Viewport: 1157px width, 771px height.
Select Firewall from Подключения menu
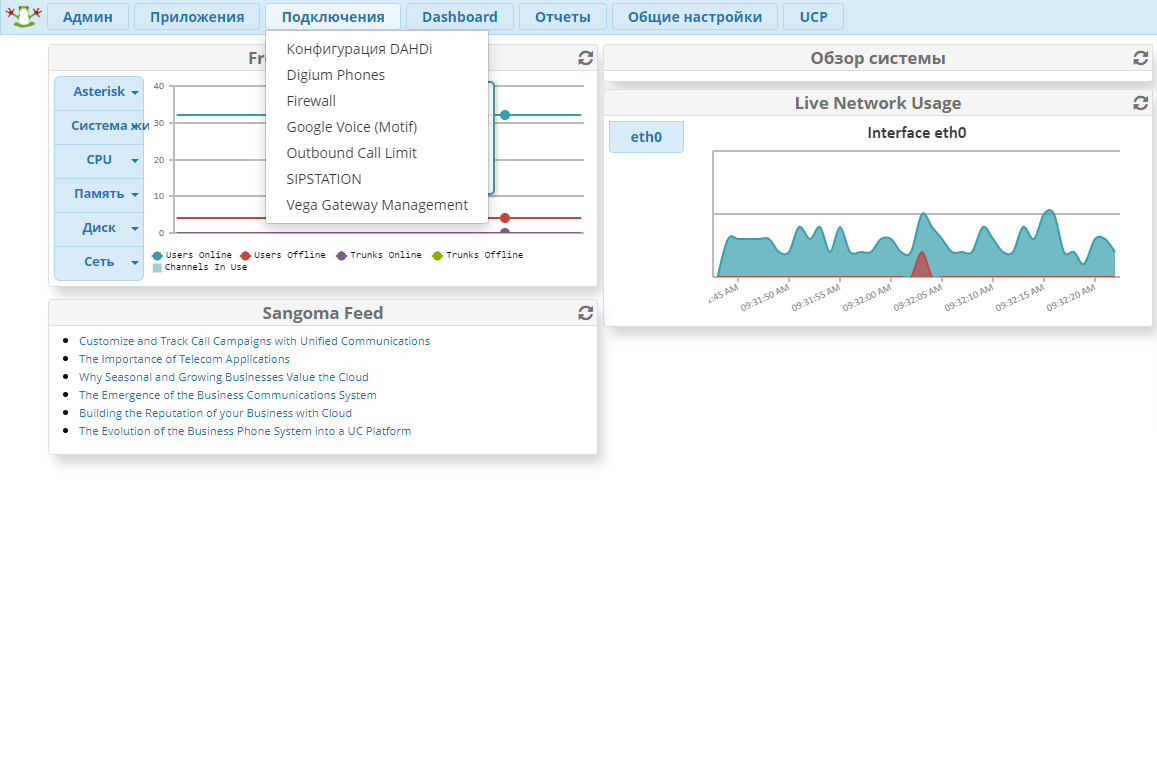(311, 101)
